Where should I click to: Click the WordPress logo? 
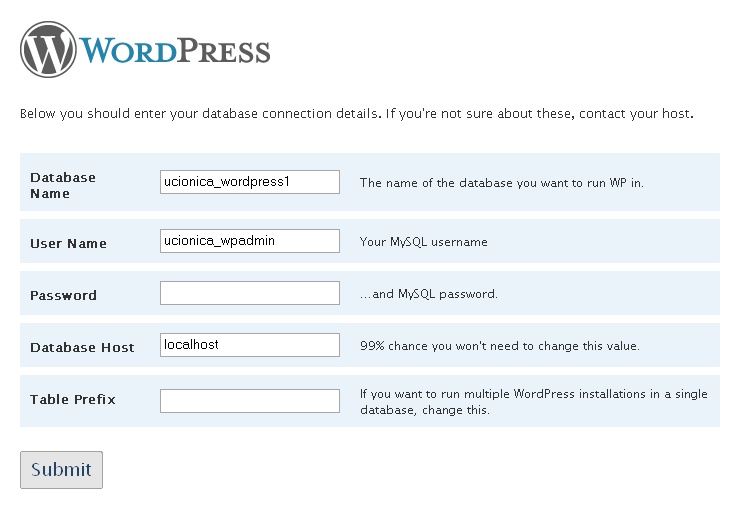tap(145, 50)
